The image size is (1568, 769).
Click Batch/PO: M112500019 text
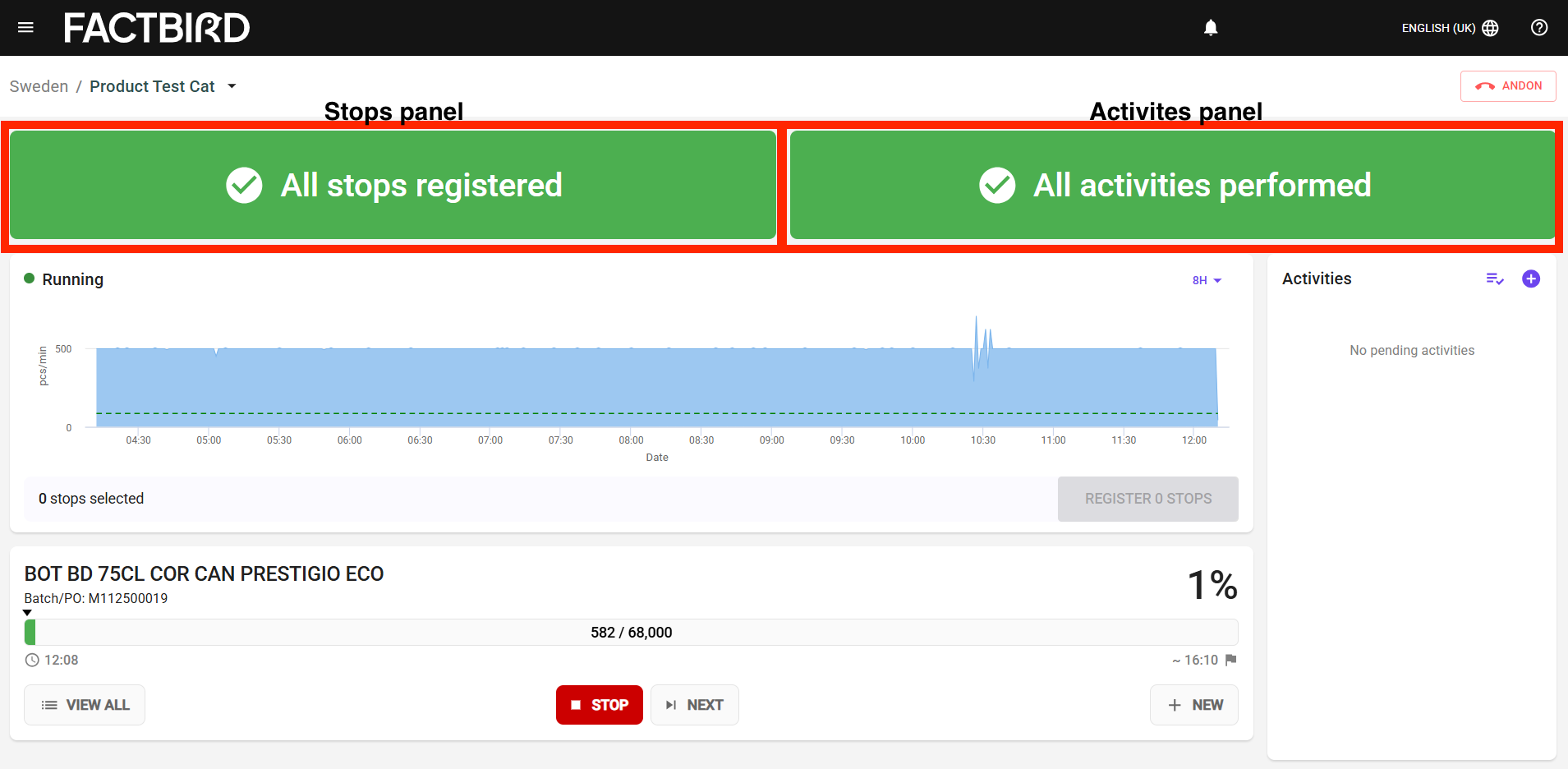click(x=96, y=598)
